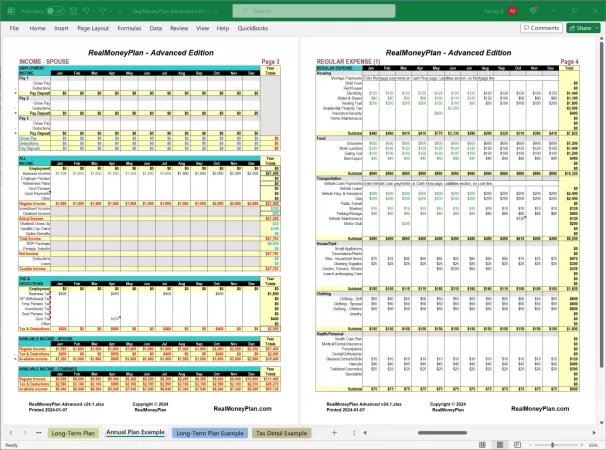Click the Comments button

[539, 29]
